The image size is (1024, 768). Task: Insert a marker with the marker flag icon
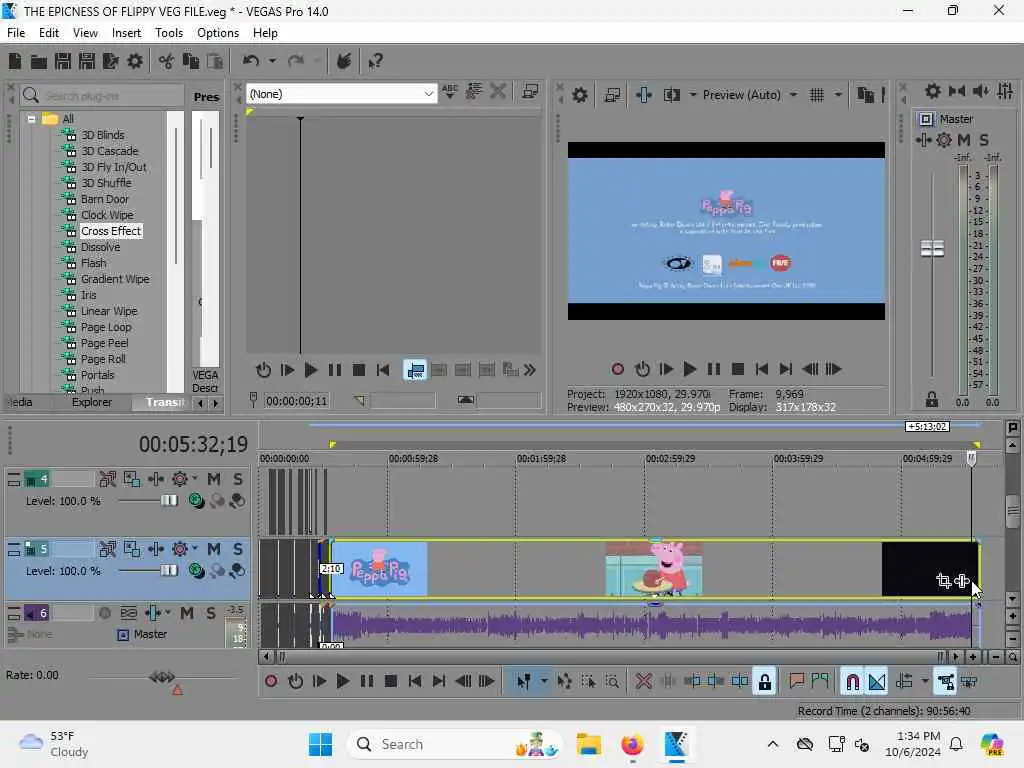tap(796, 682)
